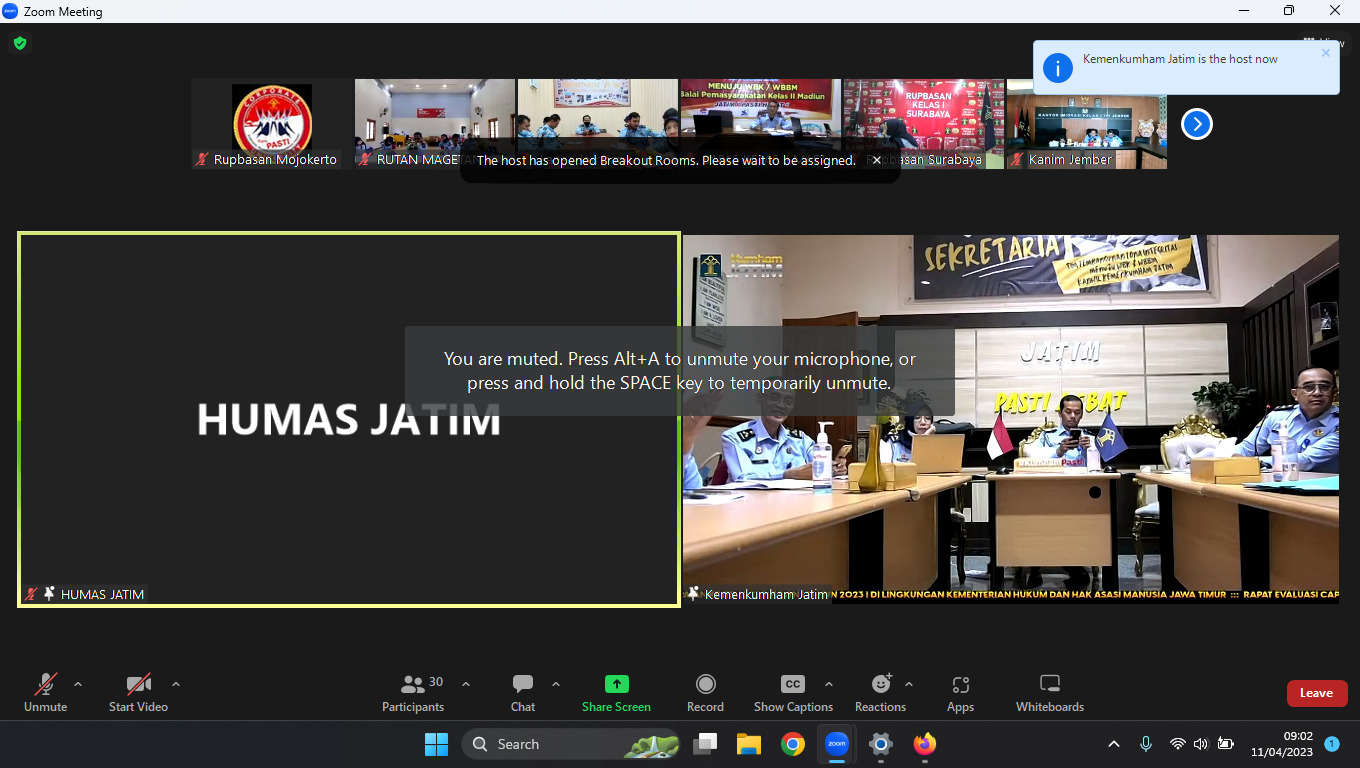This screenshot has width=1360, height=768.
Task: Click the muted mic icon on HUMAS JATIM label
Action: (31, 594)
